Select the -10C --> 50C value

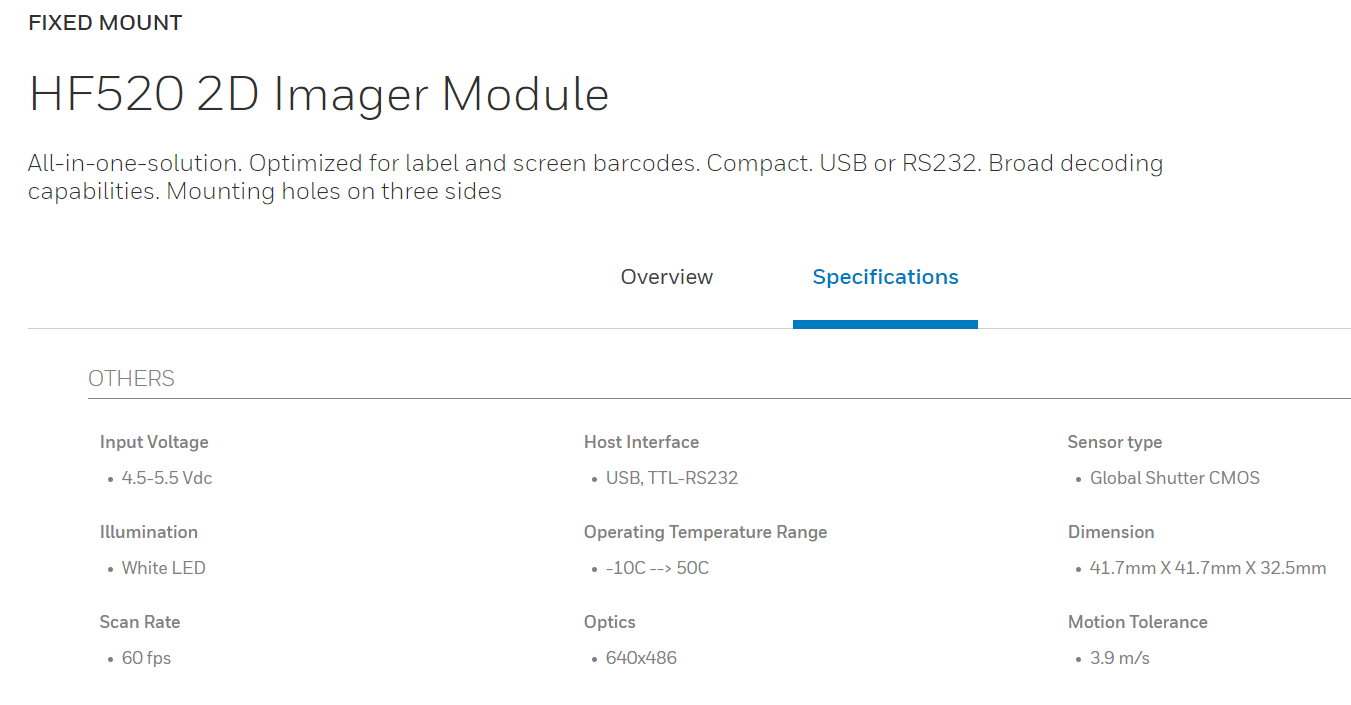pyautogui.click(x=657, y=568)
